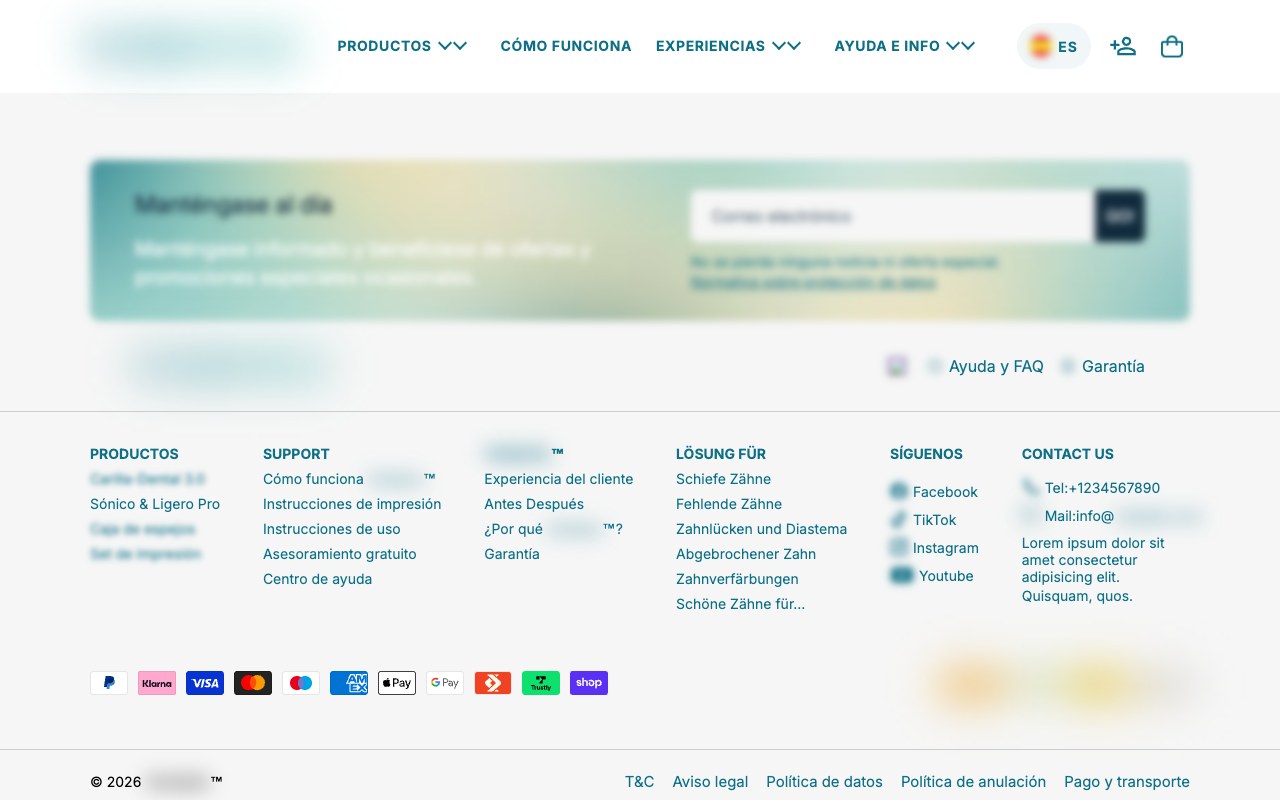1280x800 pixels.
Task: View the Antes Después link
Action: pos(534,504)
